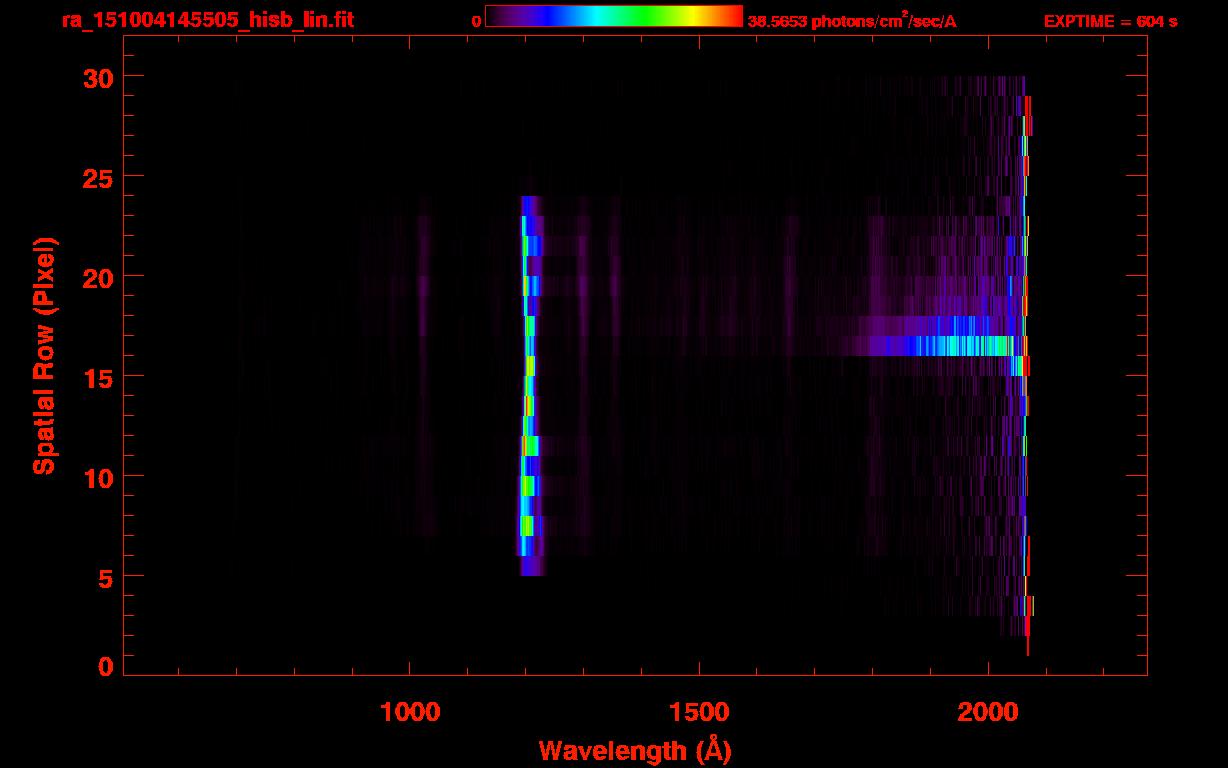1228x768 pixels.
Task: Click the 30 spatial row tick label
Action: pos(98,77)
